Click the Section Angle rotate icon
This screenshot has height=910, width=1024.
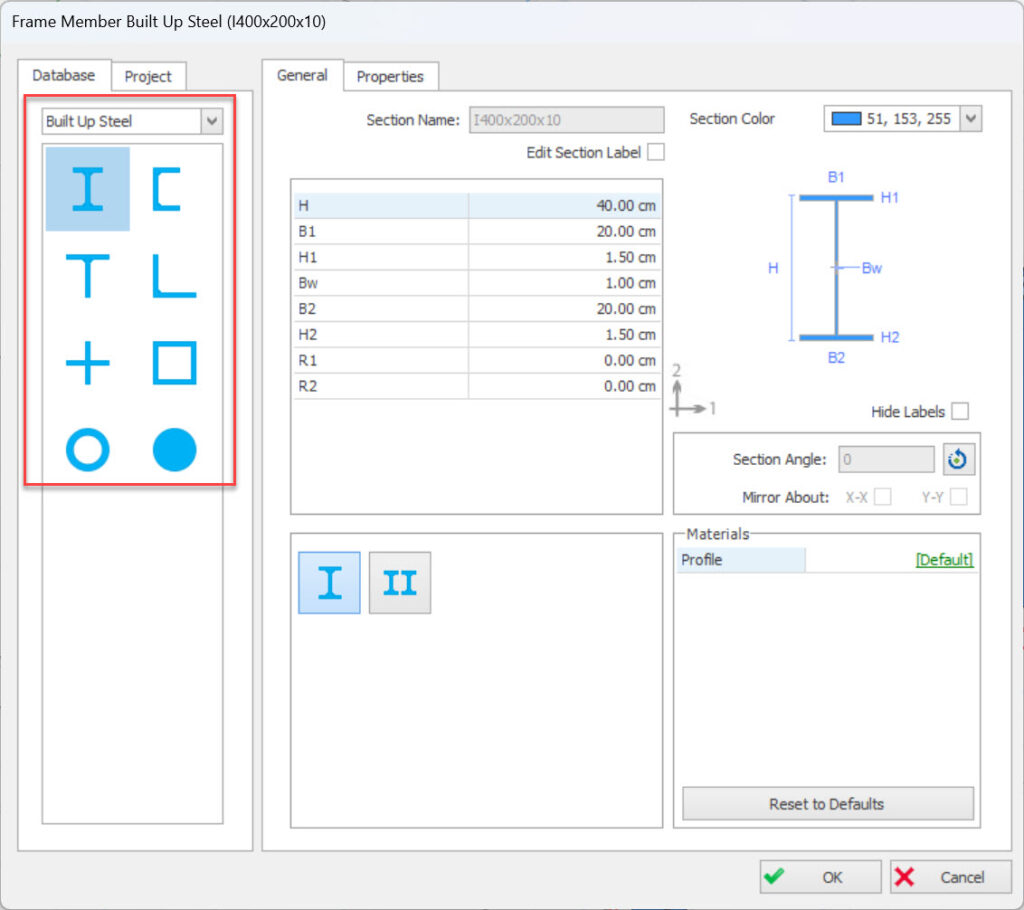(x=958, y=458)
